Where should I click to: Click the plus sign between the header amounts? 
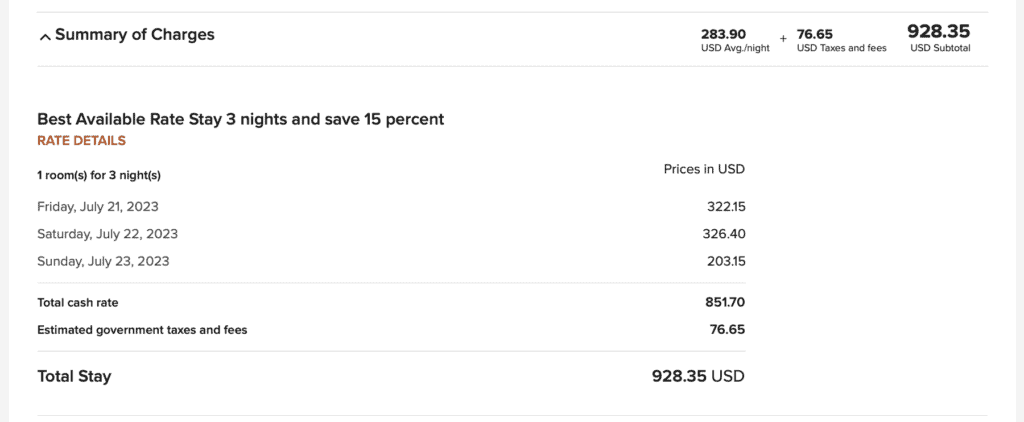coord(783,39)
